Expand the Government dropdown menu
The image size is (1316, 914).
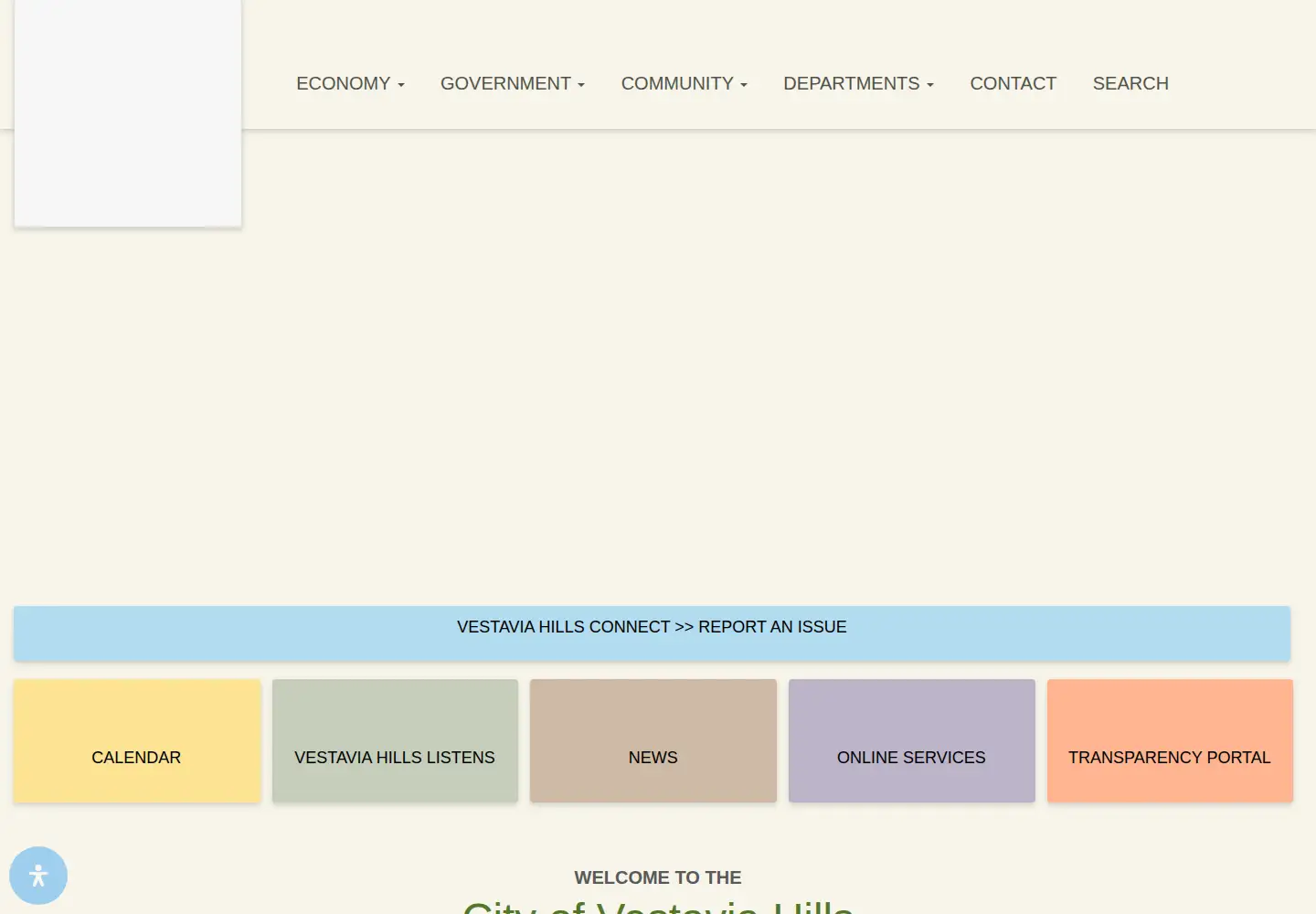(513, 83)
